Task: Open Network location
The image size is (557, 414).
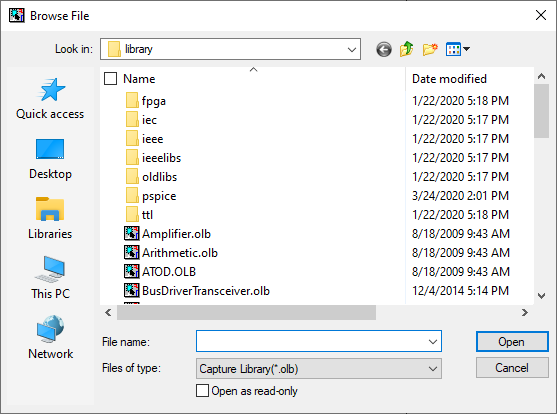Action: tap(50, 338)
